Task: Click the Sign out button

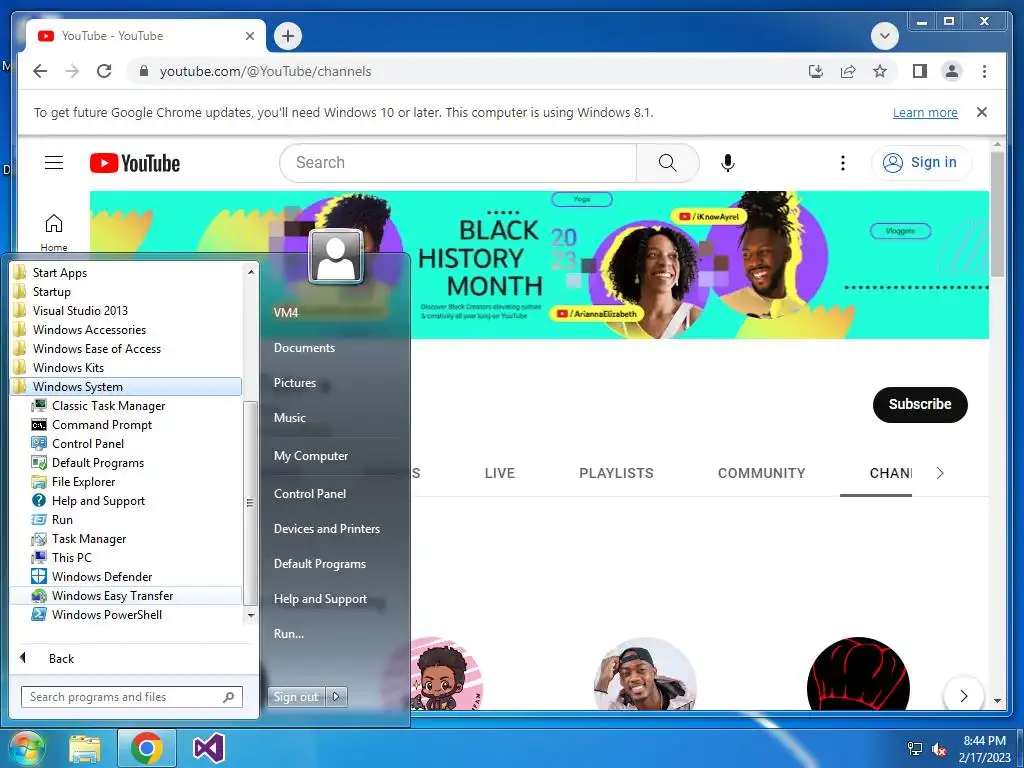Action: pyautogui.click(x=296, y=697)
